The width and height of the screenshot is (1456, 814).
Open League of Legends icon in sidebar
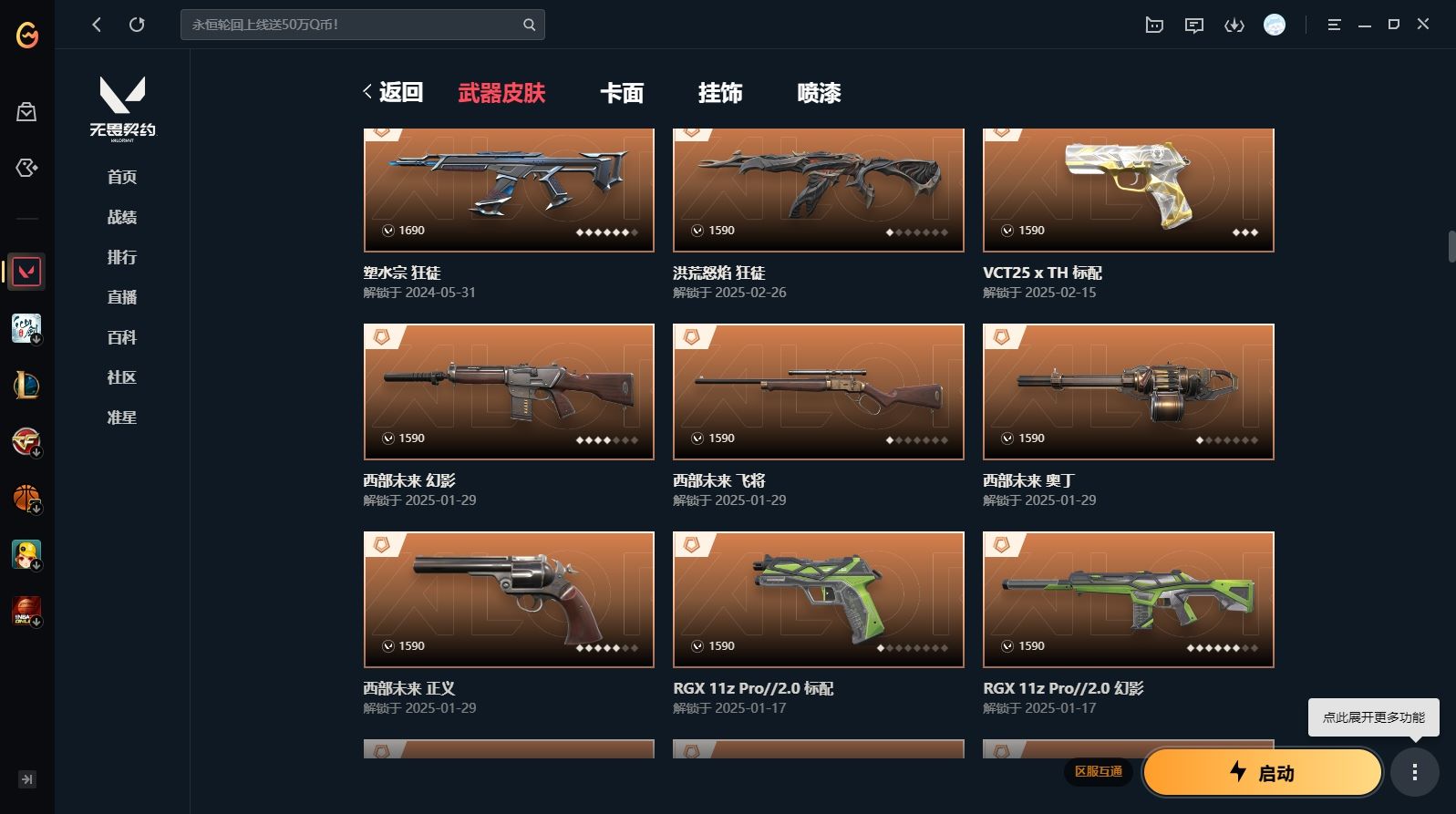pyautogui.click(x=26, y=386)
